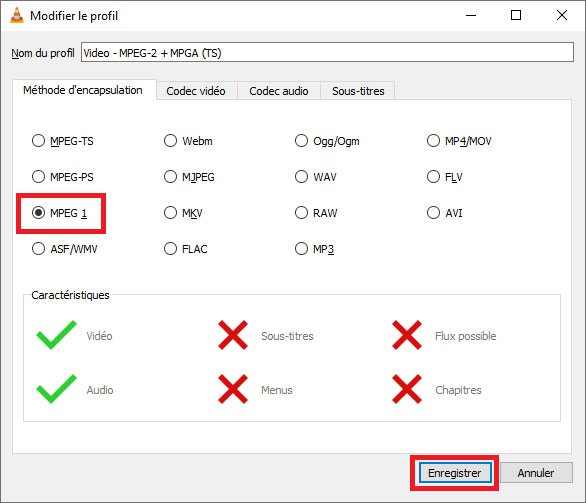Click the Menus feature label

click(277, 390)
